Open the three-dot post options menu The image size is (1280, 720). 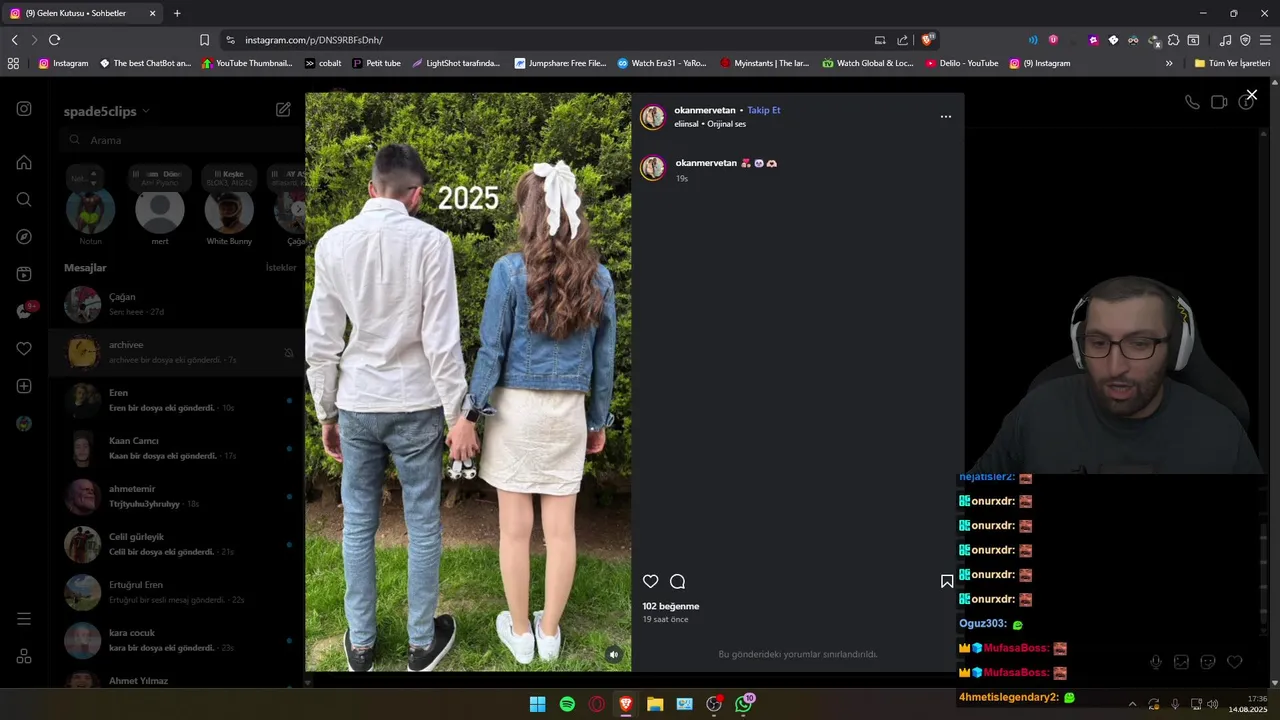point(945,117)
